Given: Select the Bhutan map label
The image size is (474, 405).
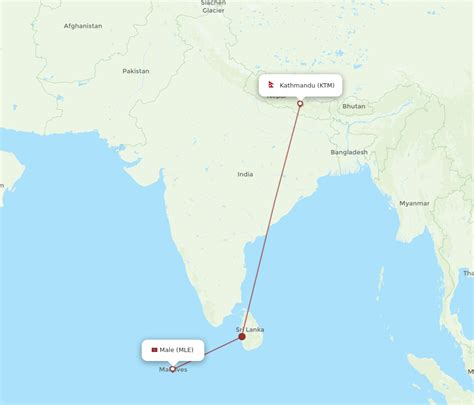Looking at the screenshot, I should tap(354, 106).
